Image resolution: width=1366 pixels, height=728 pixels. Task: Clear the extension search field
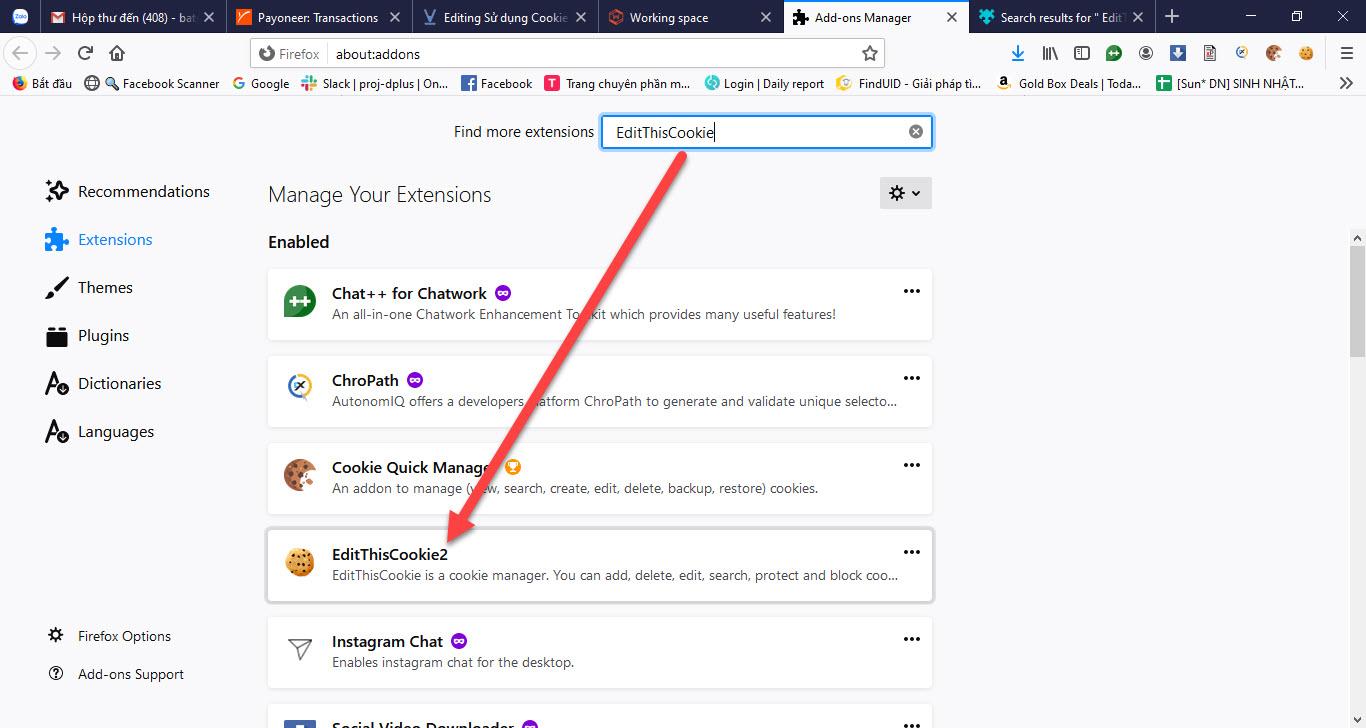[x=916, y=132]
